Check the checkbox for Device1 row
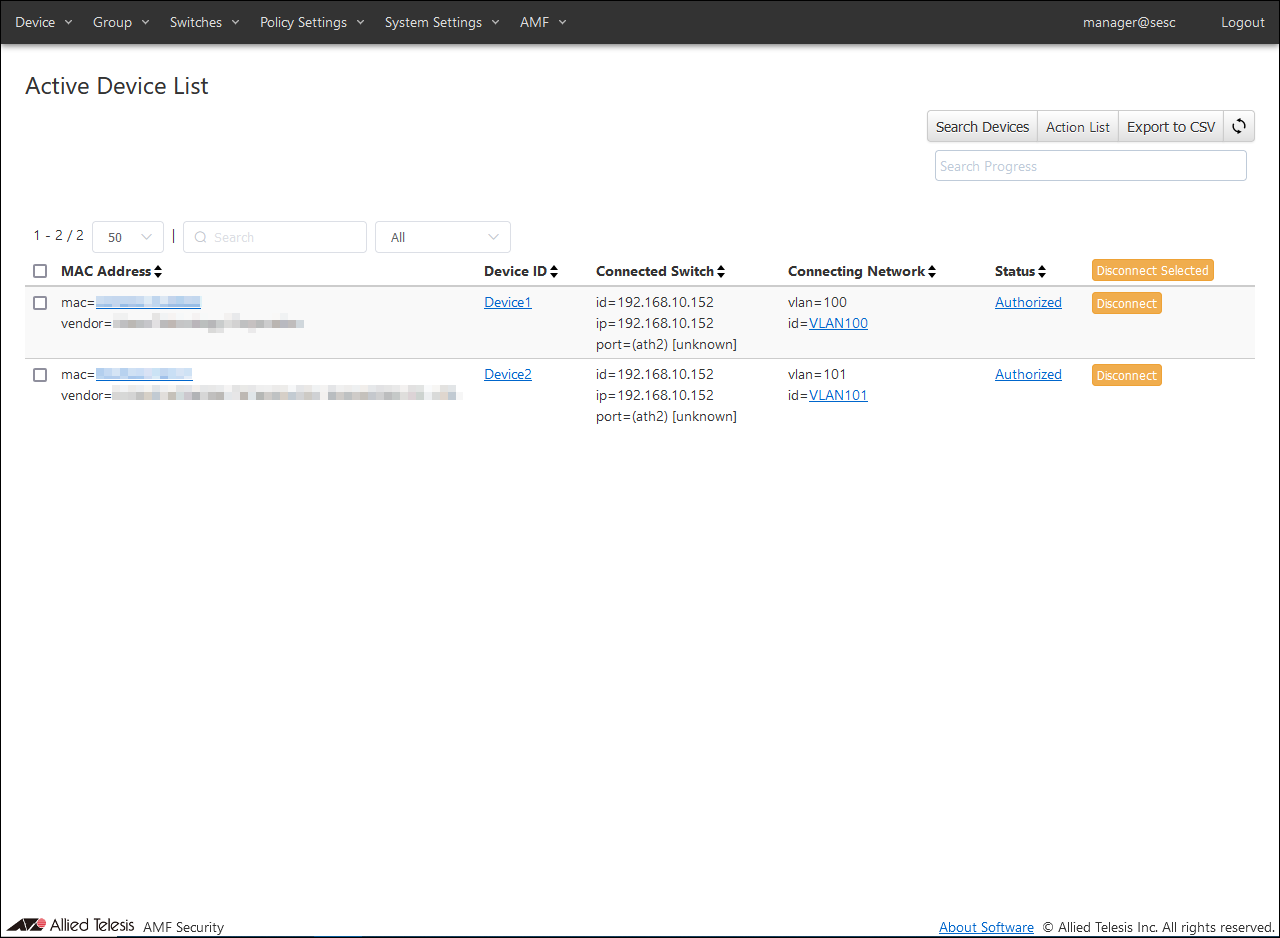This screenshot has width=1280, height=938. (x=40, y=303)
